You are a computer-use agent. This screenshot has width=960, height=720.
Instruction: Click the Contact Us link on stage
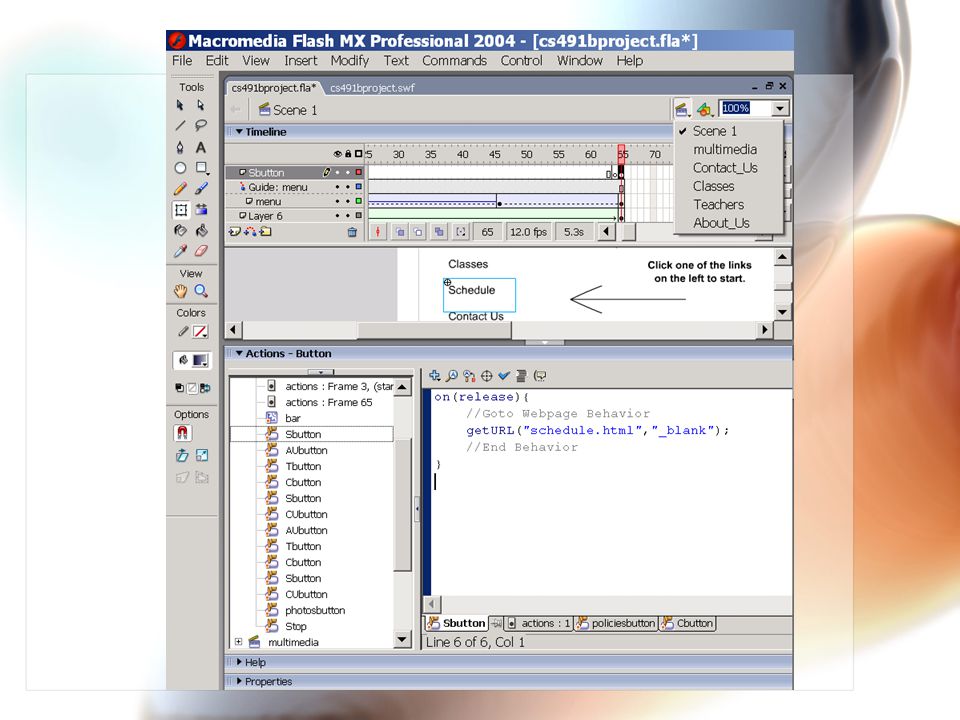pos(476,316)
